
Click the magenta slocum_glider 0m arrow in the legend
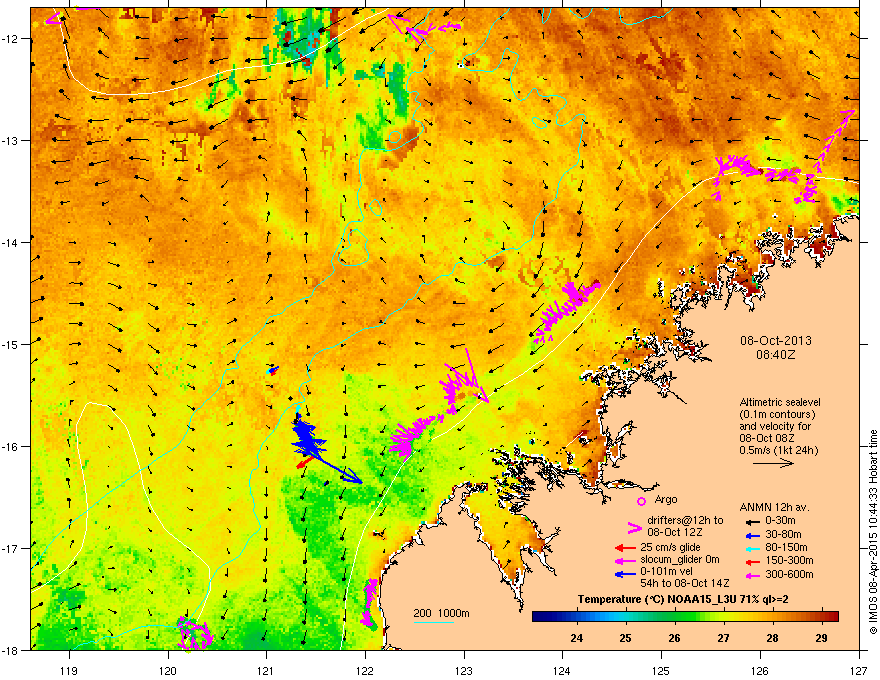(x=626, y=560)
